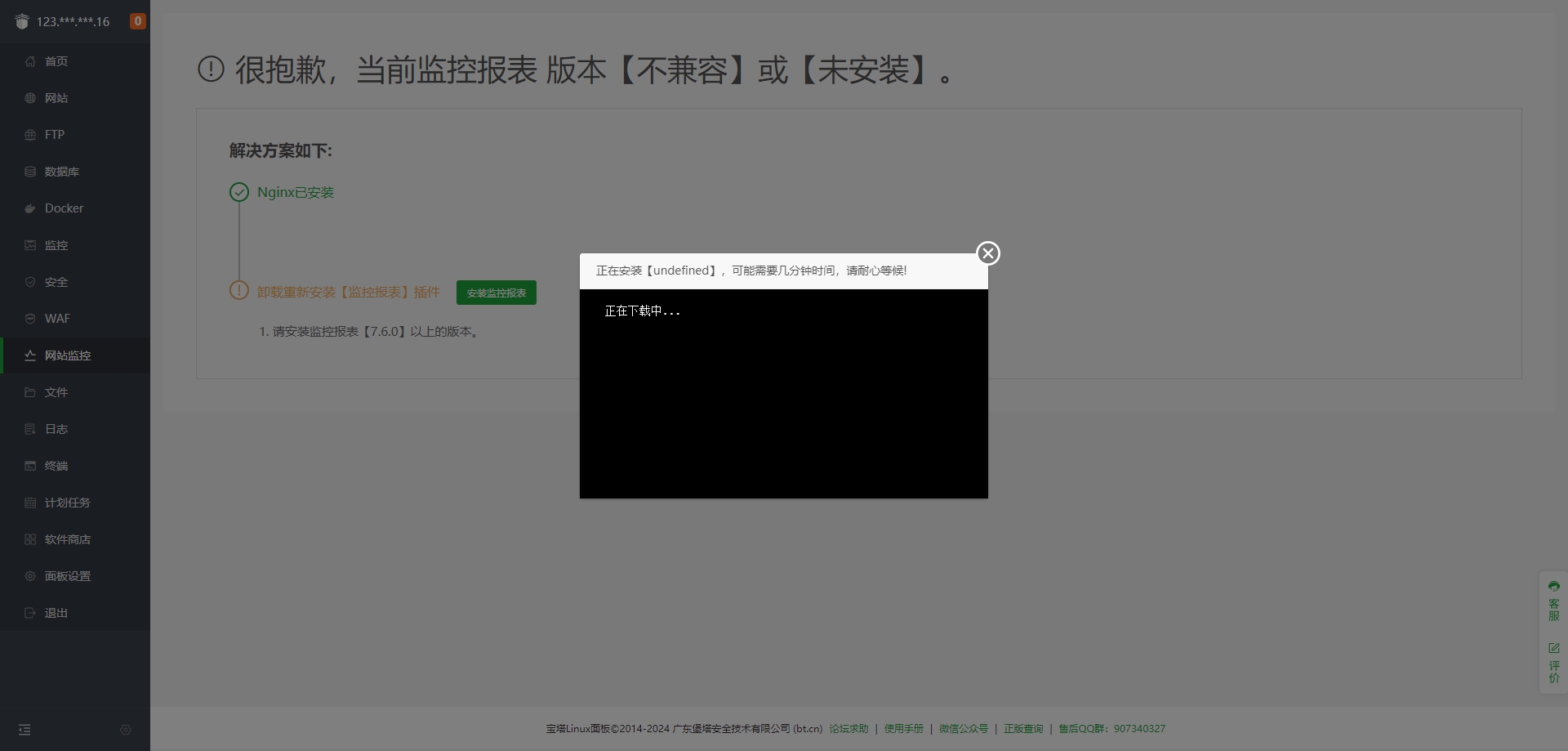Click the 解决方案如下 heading
This screenshot has height=751, width=1568.
pos(281,151)
